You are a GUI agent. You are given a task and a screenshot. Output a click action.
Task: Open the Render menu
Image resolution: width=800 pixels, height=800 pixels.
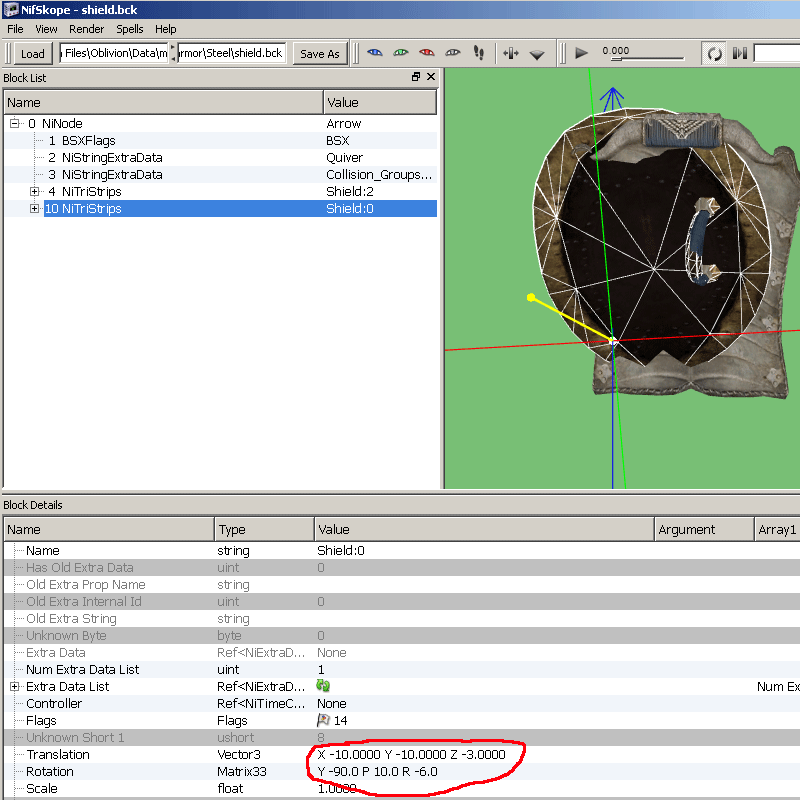click(x=86, y=29)
